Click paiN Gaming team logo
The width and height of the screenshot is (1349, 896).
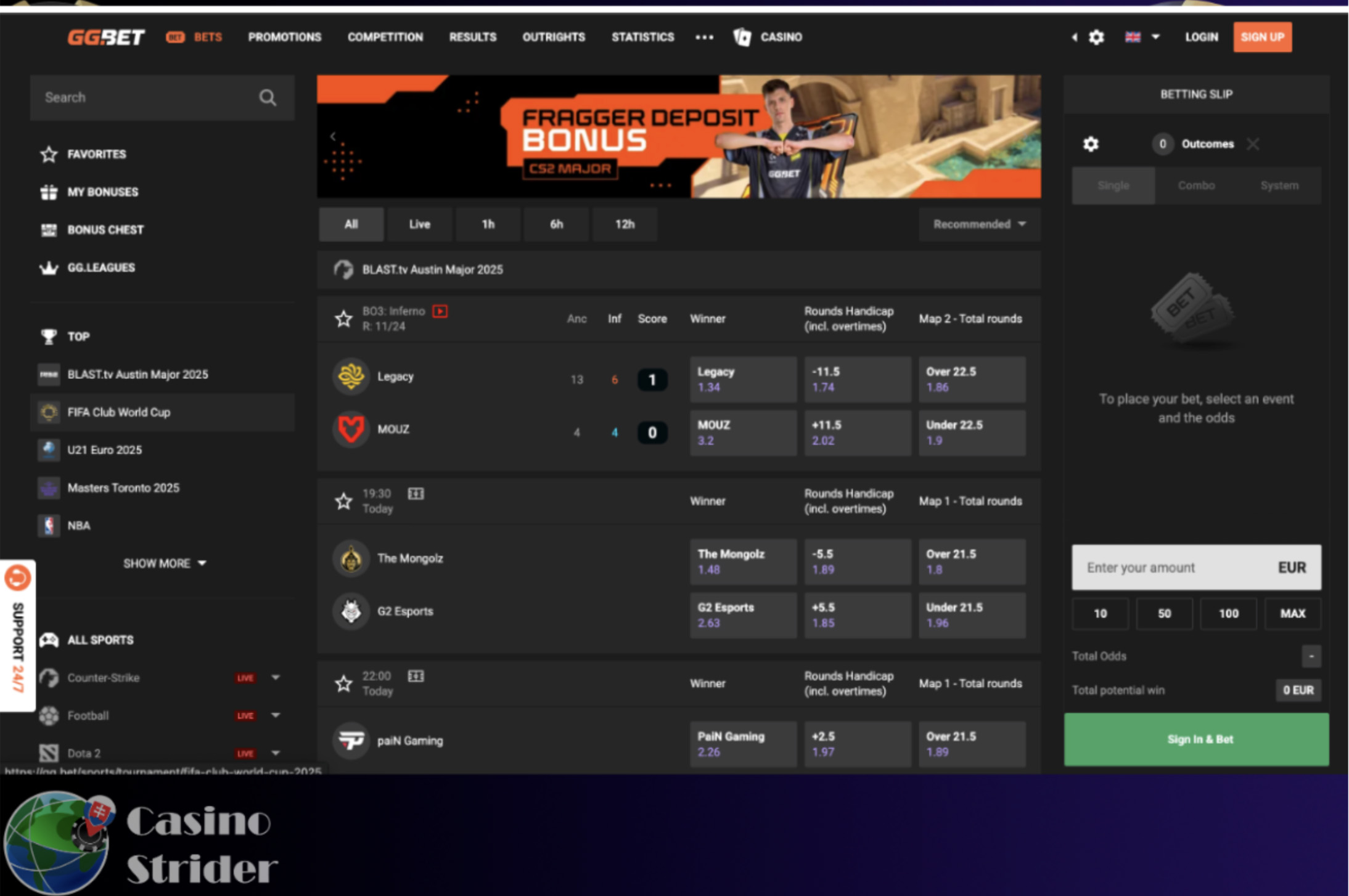[351, 741]
